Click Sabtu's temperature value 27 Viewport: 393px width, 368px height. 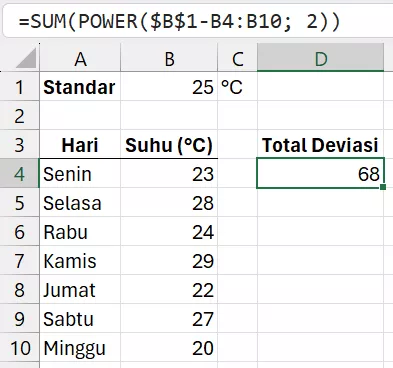tap(169, 319)
